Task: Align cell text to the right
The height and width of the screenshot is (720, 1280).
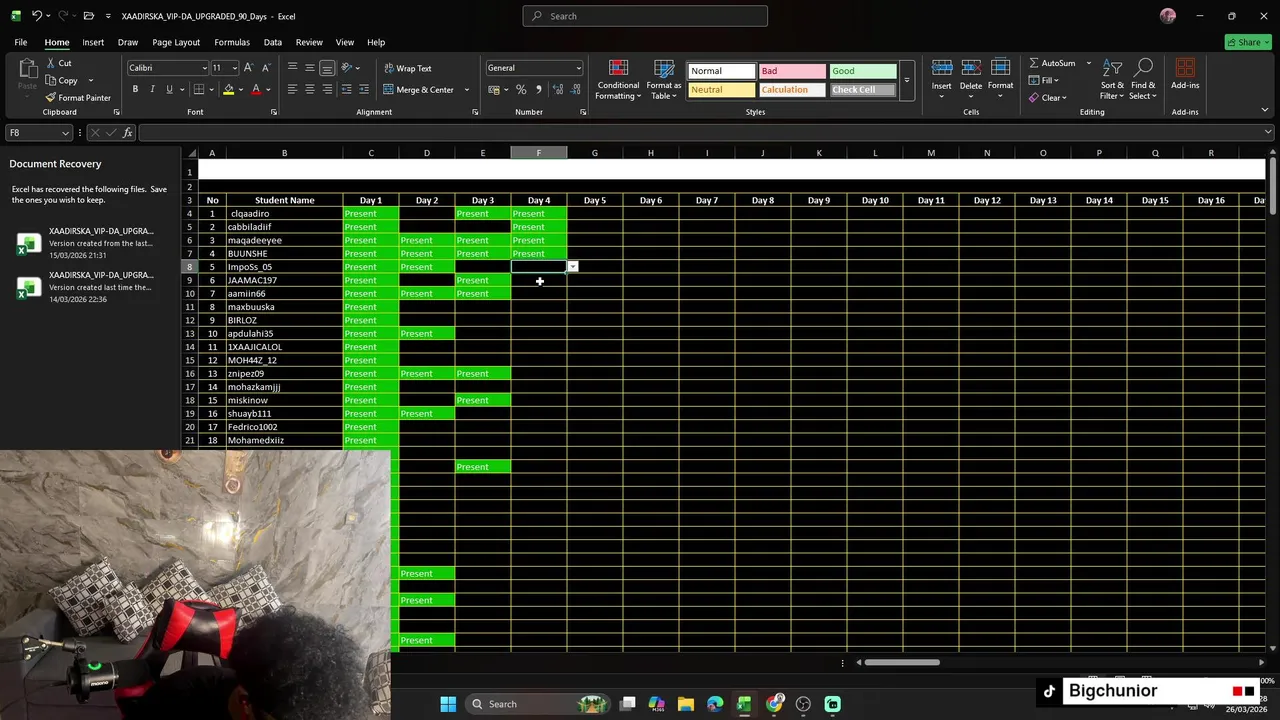Action: click(x=327, y=89)
